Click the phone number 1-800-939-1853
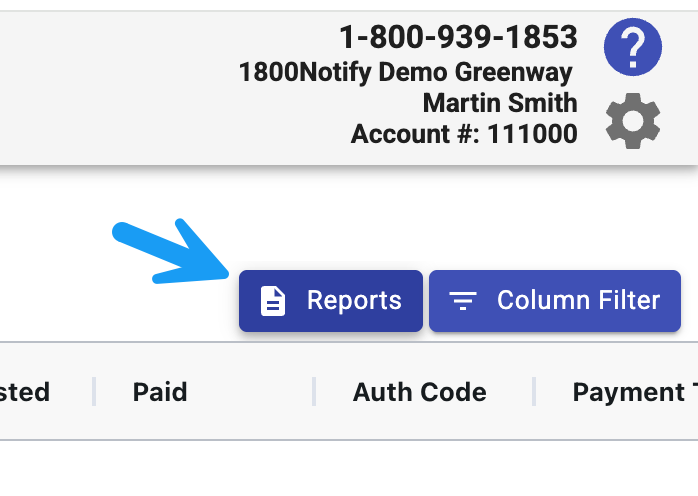This screenshot has width=698, height=496. pyautogui.click(x=458, y=37)
